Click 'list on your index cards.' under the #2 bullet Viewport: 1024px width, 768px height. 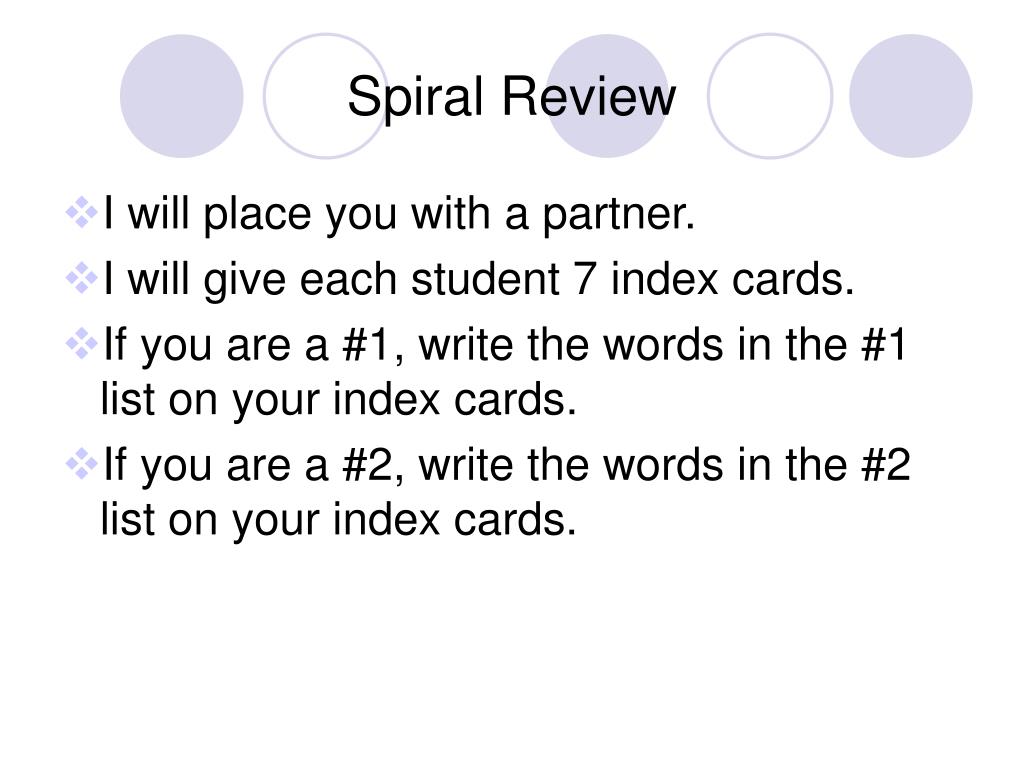[x=338, y=520]
